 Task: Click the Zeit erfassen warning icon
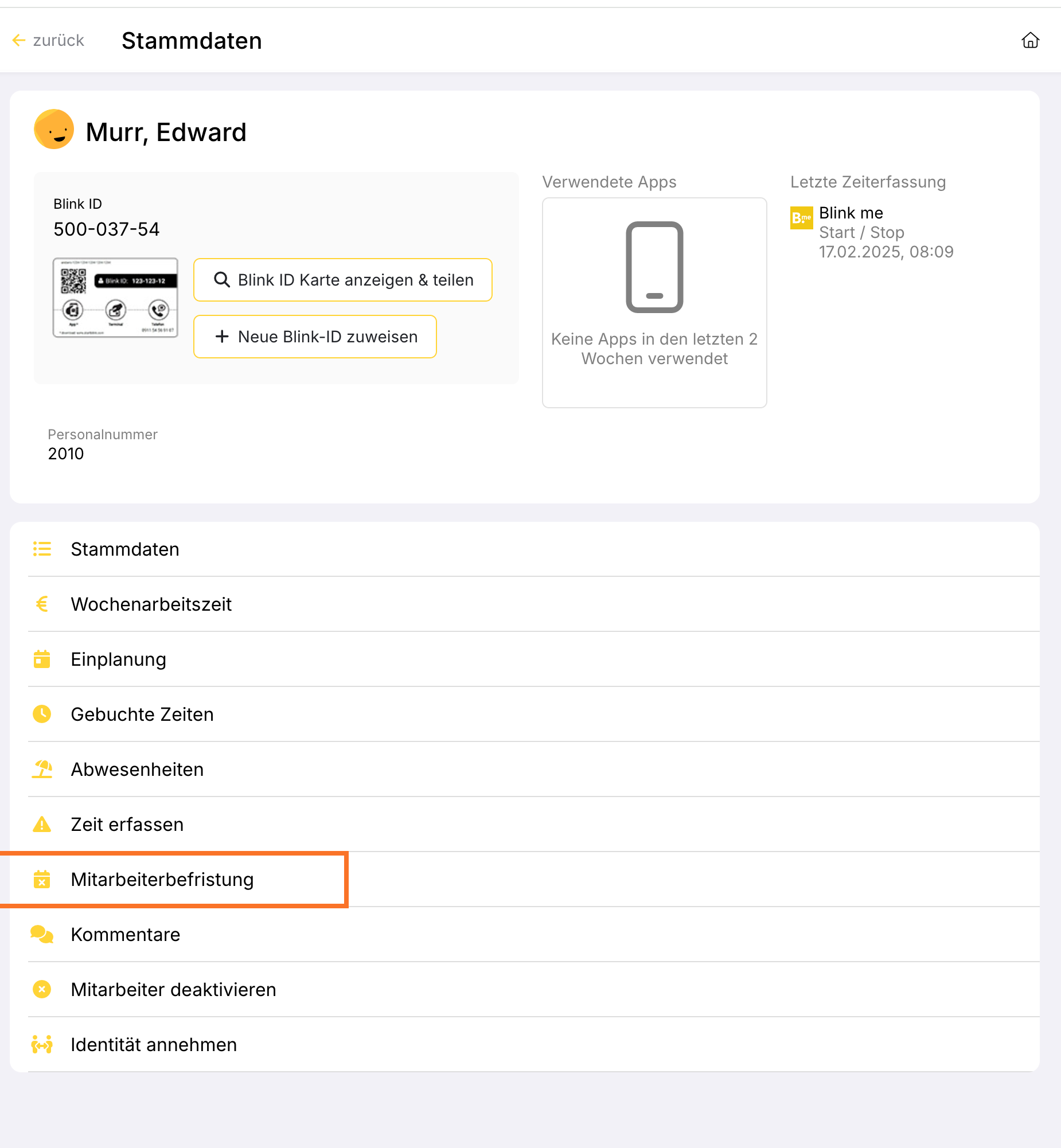[x=42, y=824]
